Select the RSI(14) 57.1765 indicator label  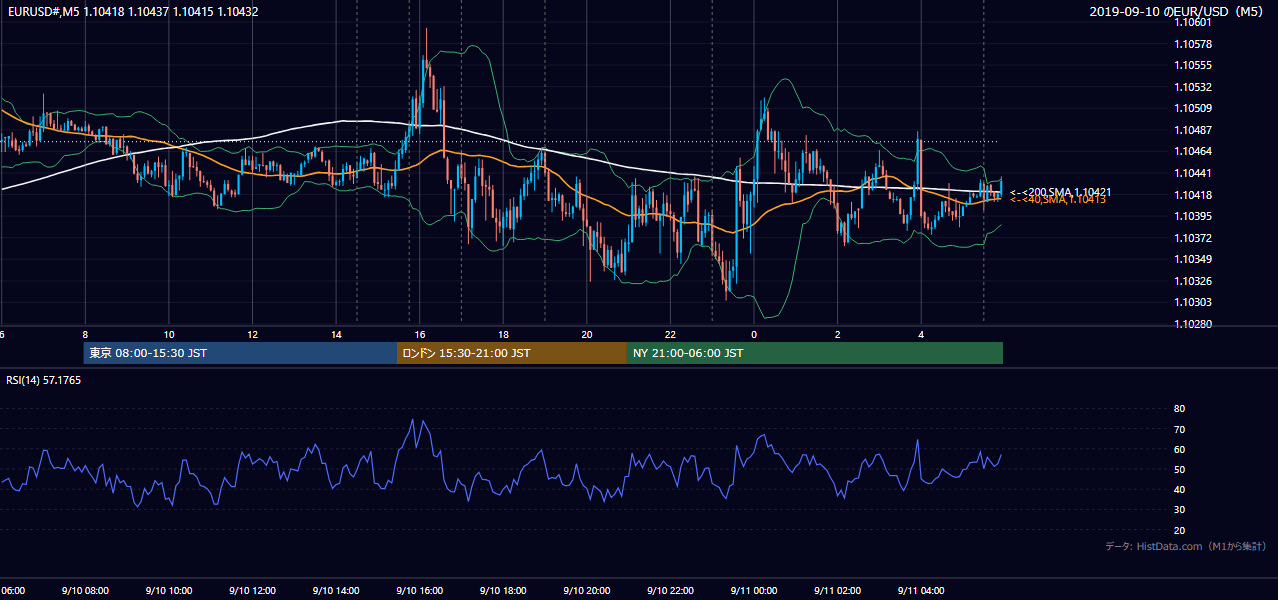tap(44, 381)
